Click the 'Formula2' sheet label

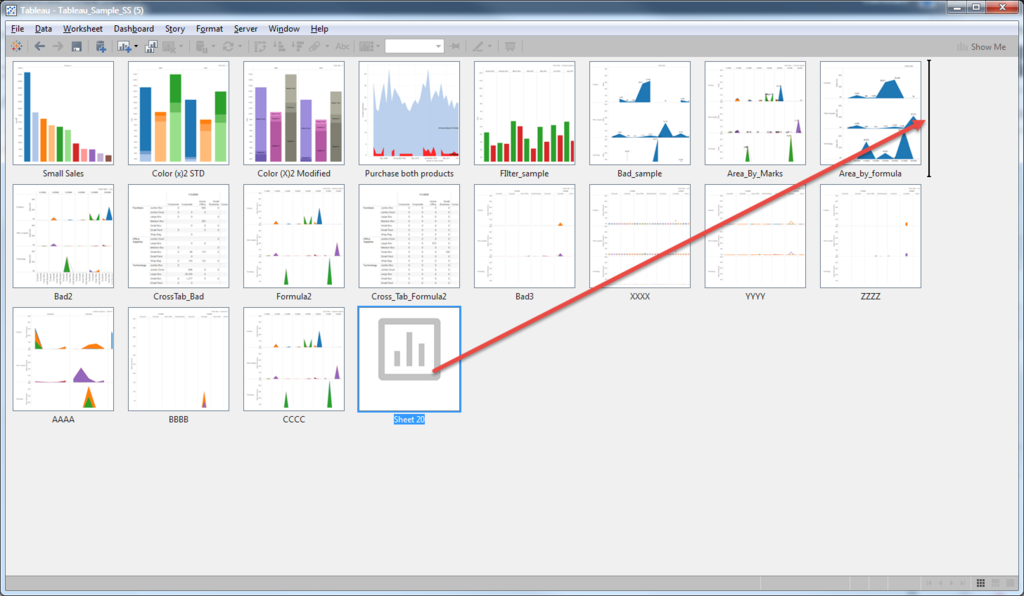[x=294, y=296]
